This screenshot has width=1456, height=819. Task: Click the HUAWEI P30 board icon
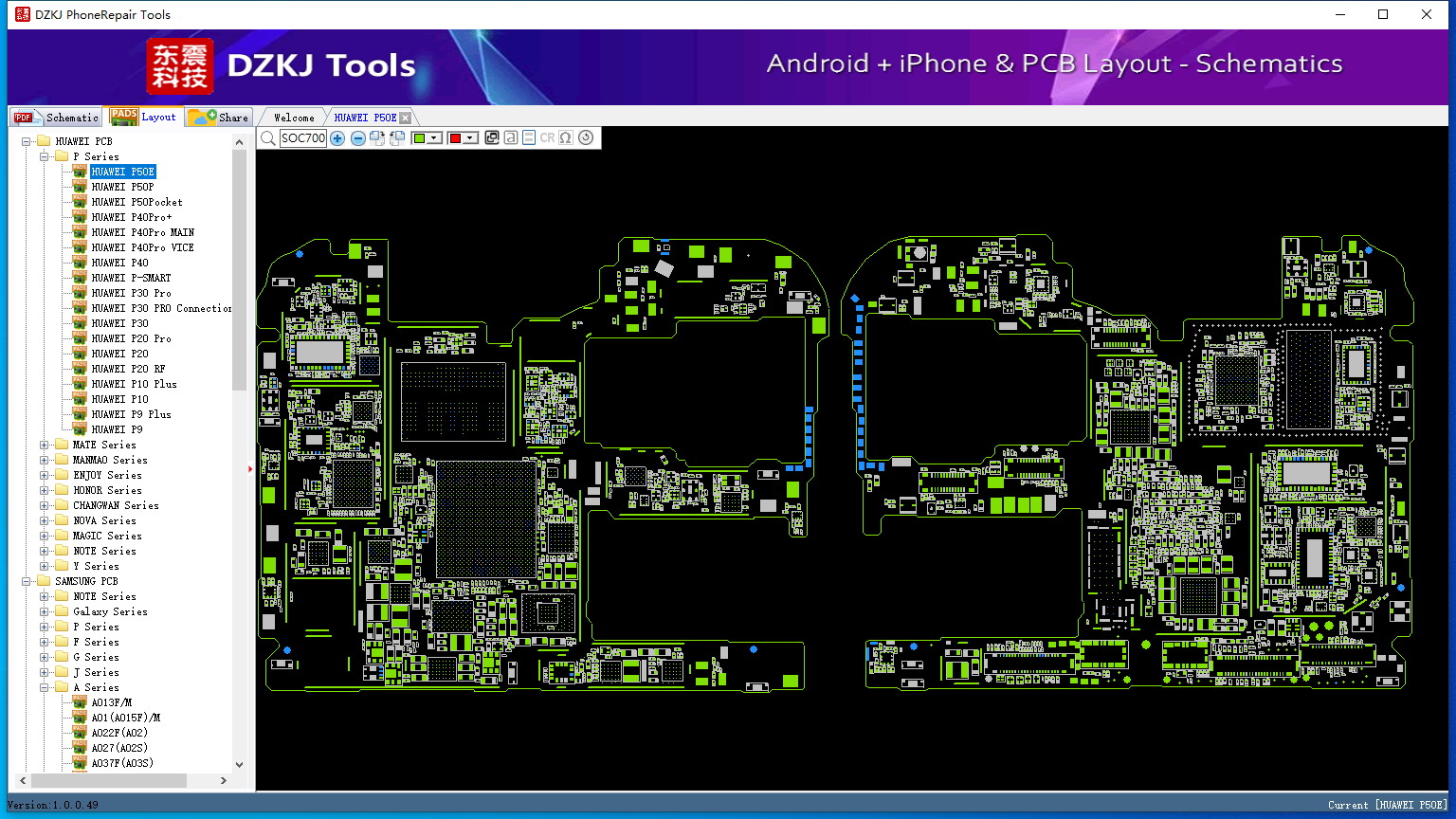coord(80,323)
